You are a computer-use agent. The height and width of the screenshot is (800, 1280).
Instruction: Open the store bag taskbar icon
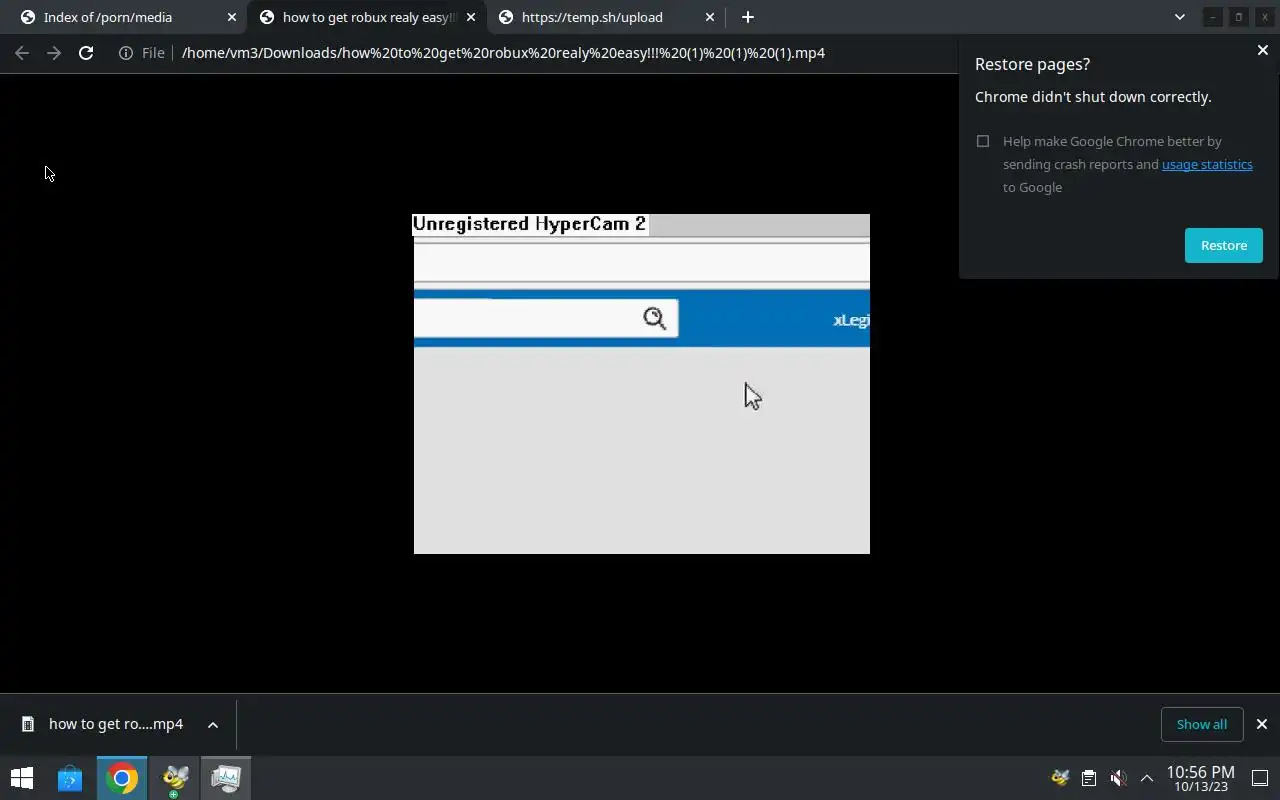point(70,778)
